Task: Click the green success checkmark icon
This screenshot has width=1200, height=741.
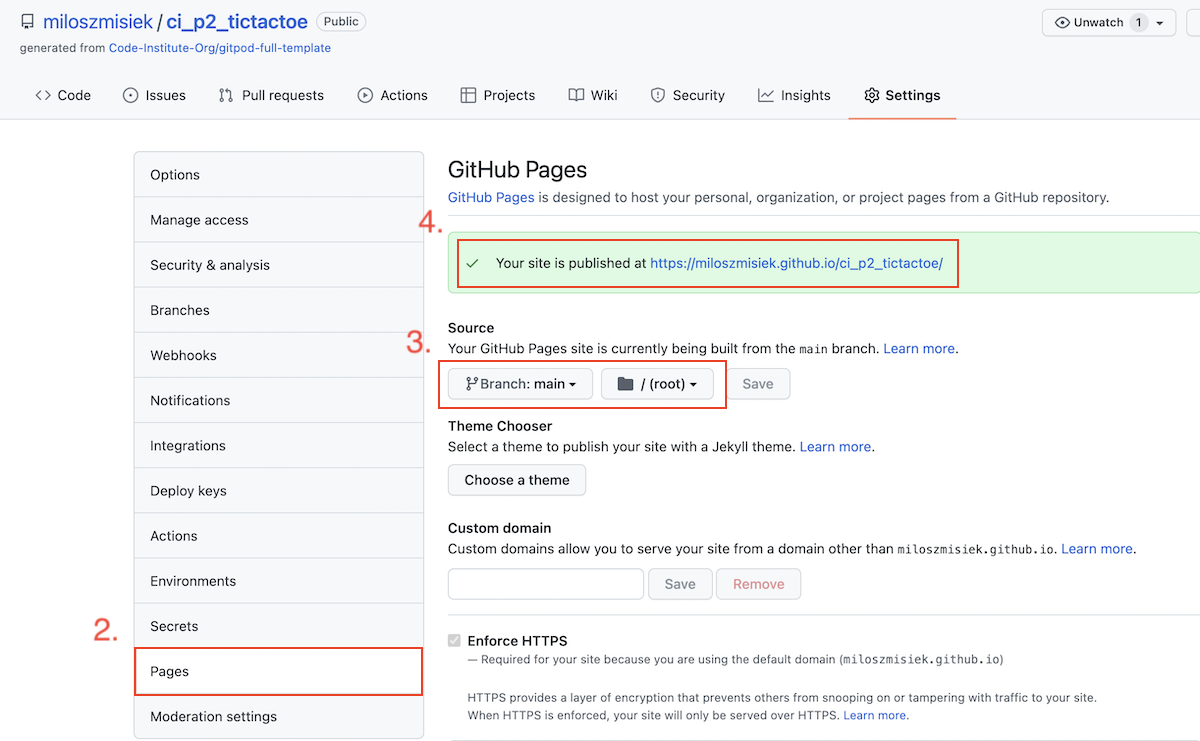Action: coord(472,264)
